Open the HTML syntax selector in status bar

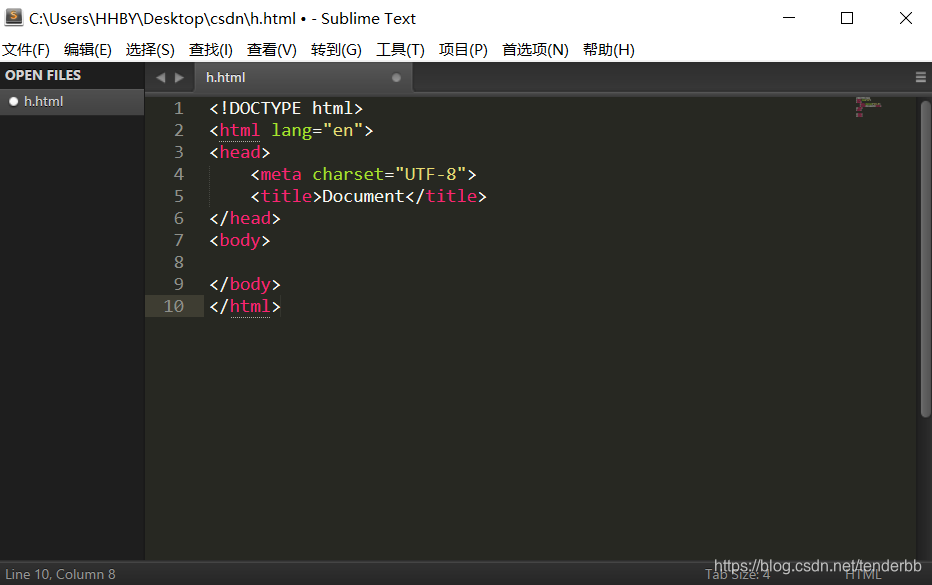[x=863, y=574]
